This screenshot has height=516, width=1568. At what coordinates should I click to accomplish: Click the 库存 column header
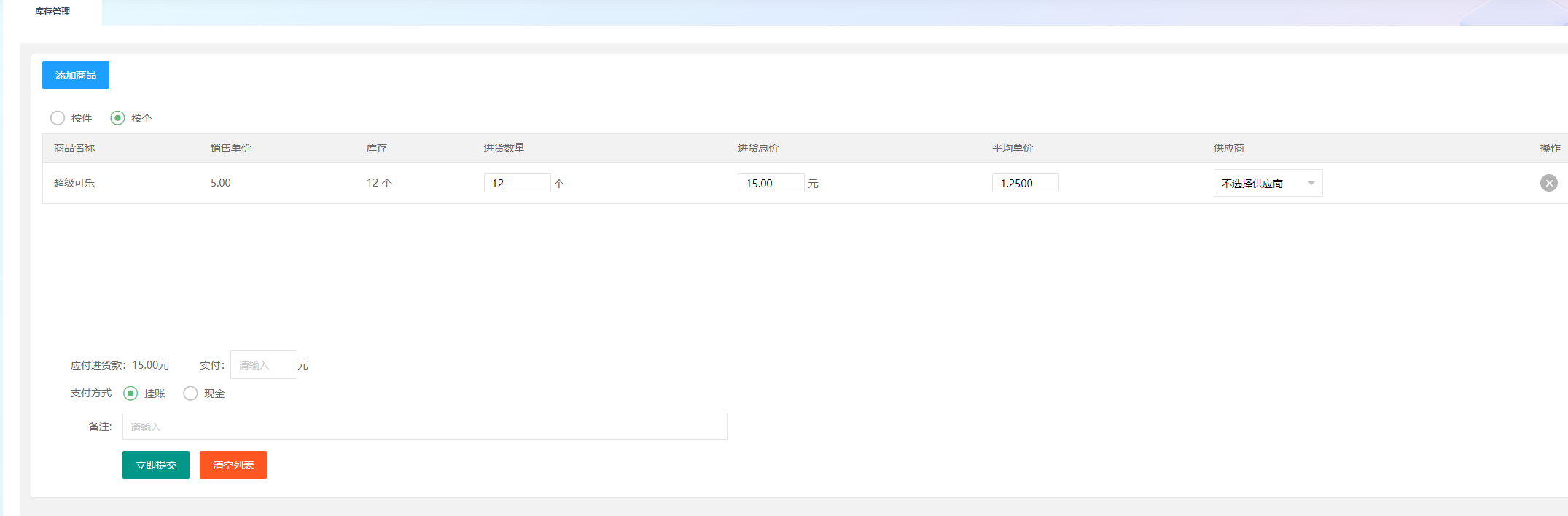coord(377,148)
